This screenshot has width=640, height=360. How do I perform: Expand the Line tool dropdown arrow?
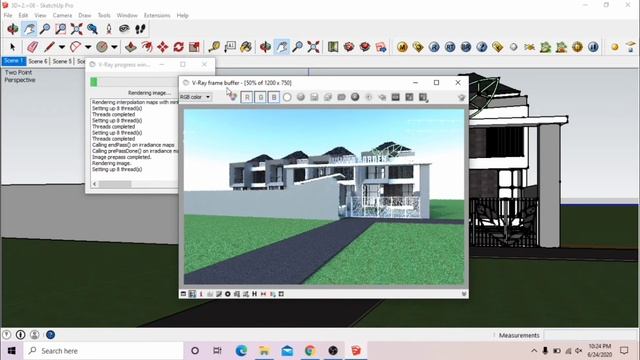[x=62, y=47]
